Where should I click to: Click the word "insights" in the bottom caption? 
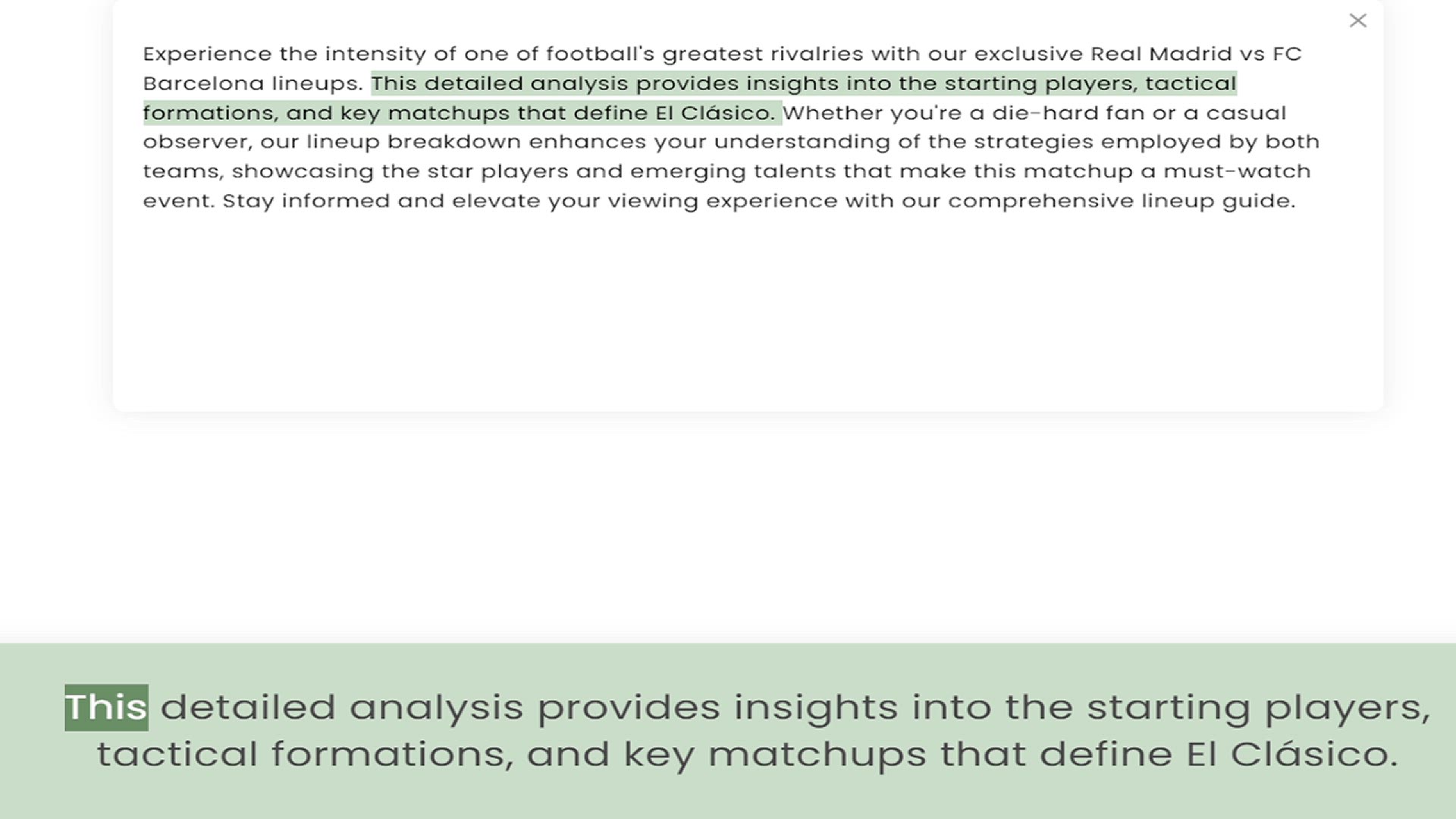pyautogui.click(x=815, y=708)
